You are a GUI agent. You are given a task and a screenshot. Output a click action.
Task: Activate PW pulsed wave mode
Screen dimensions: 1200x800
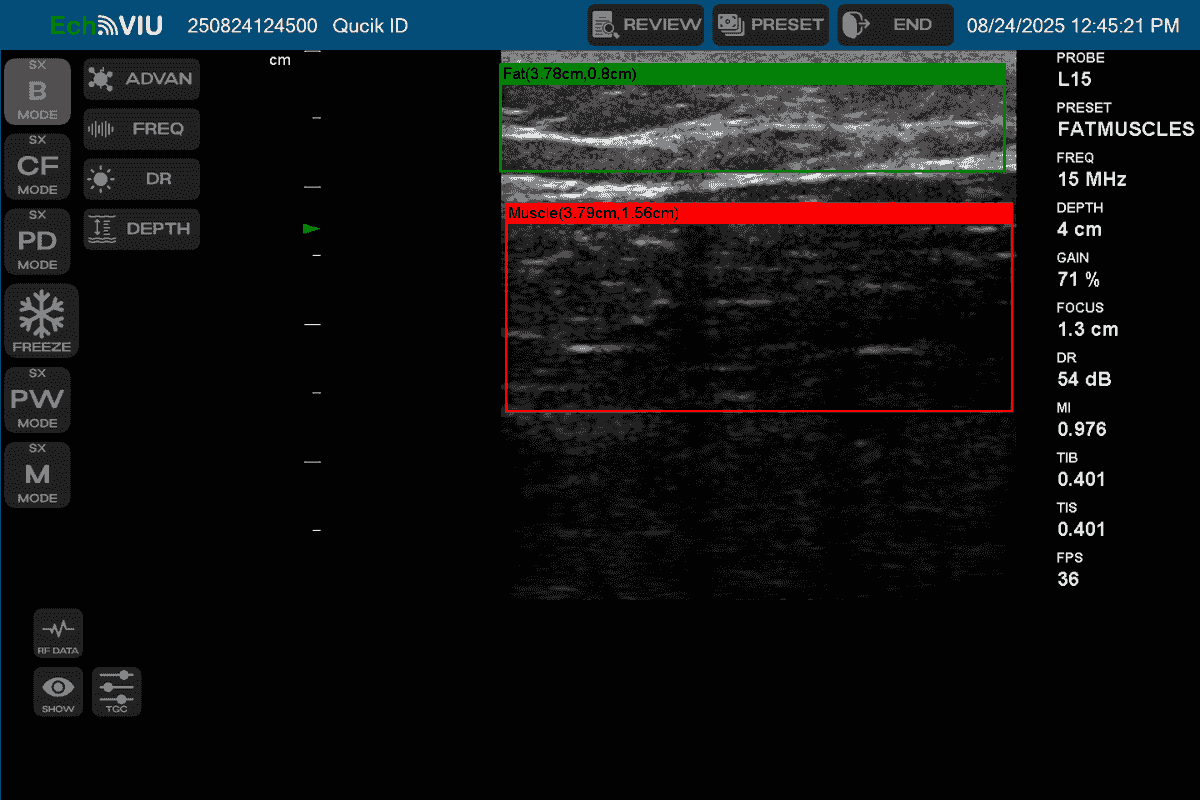(x=38, y=400)
